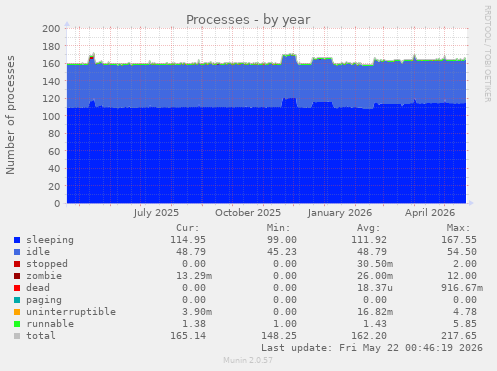
Task: Click the 'Number of processes' axis label
Action: click(x=10, y=115)
